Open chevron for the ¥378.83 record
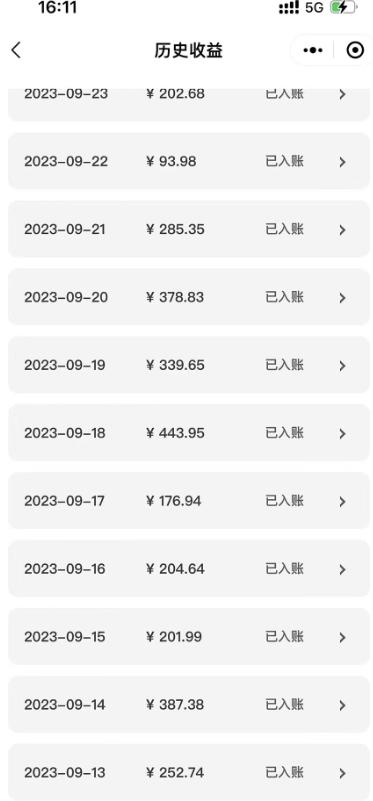Screen dimensions: 373x801 coord(342,298)
